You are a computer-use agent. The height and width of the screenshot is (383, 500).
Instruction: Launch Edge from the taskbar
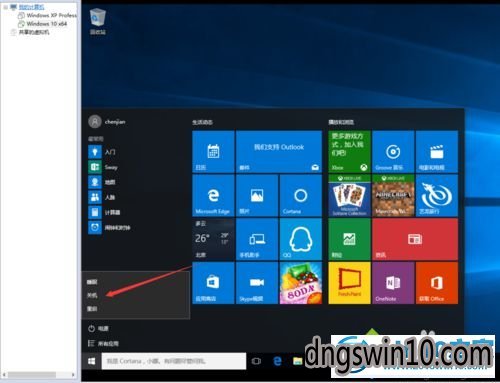click(x=277, y=361)
